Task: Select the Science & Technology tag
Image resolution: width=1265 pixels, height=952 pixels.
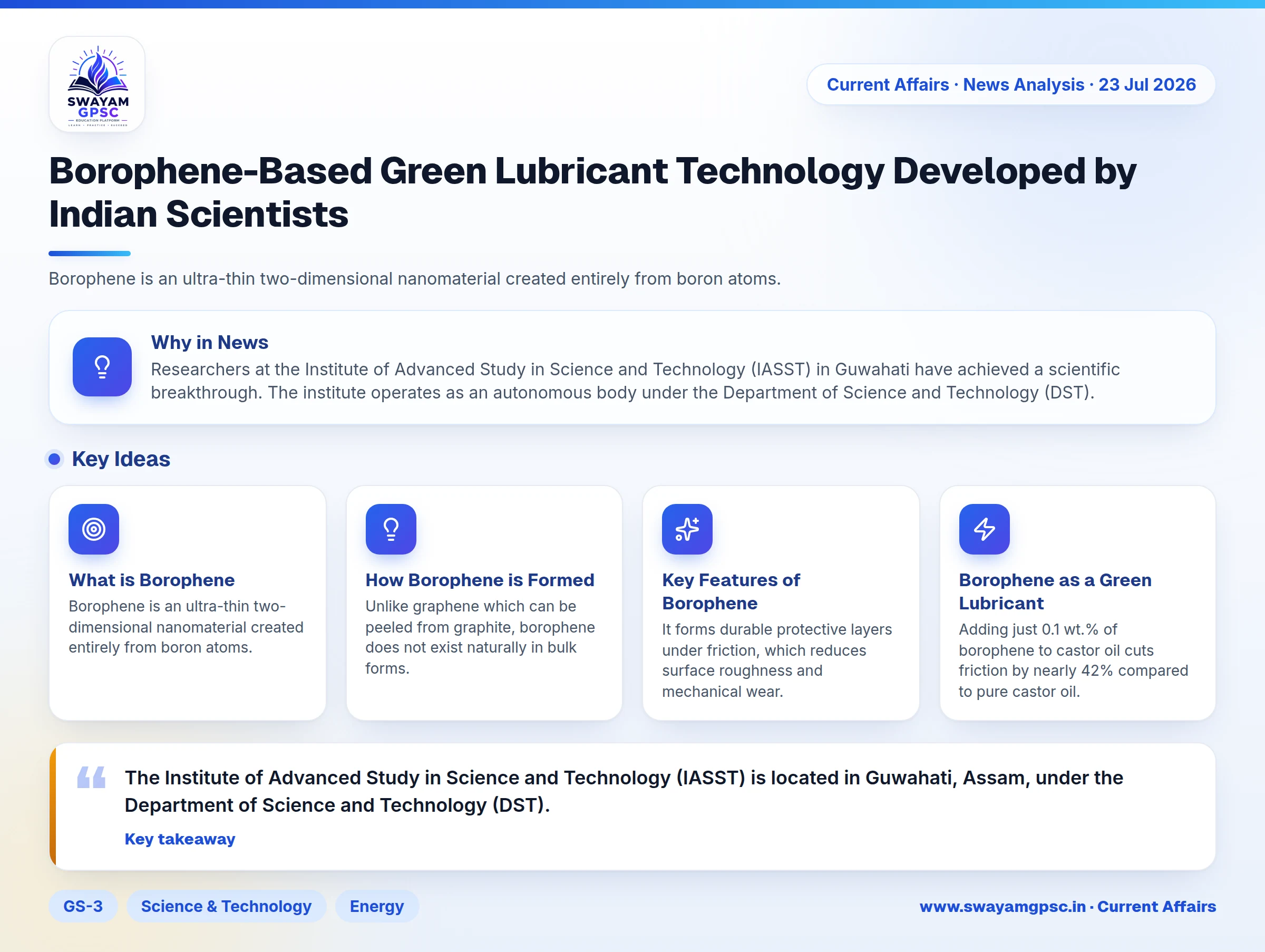Action: [227, 906]
